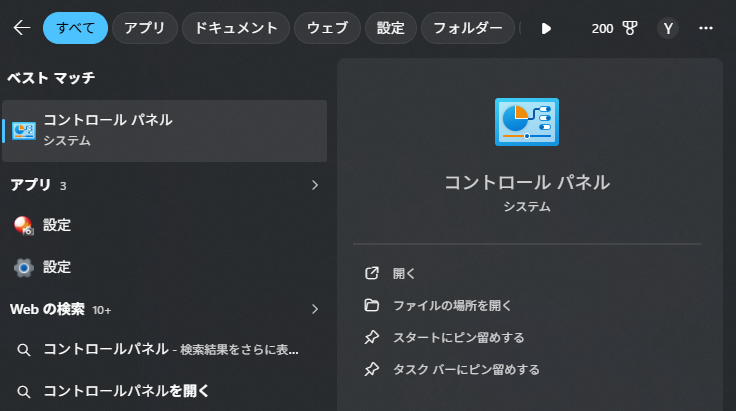Click スタートにピン留めする action
The image size is (736, 411).
(x=459, y=338)
